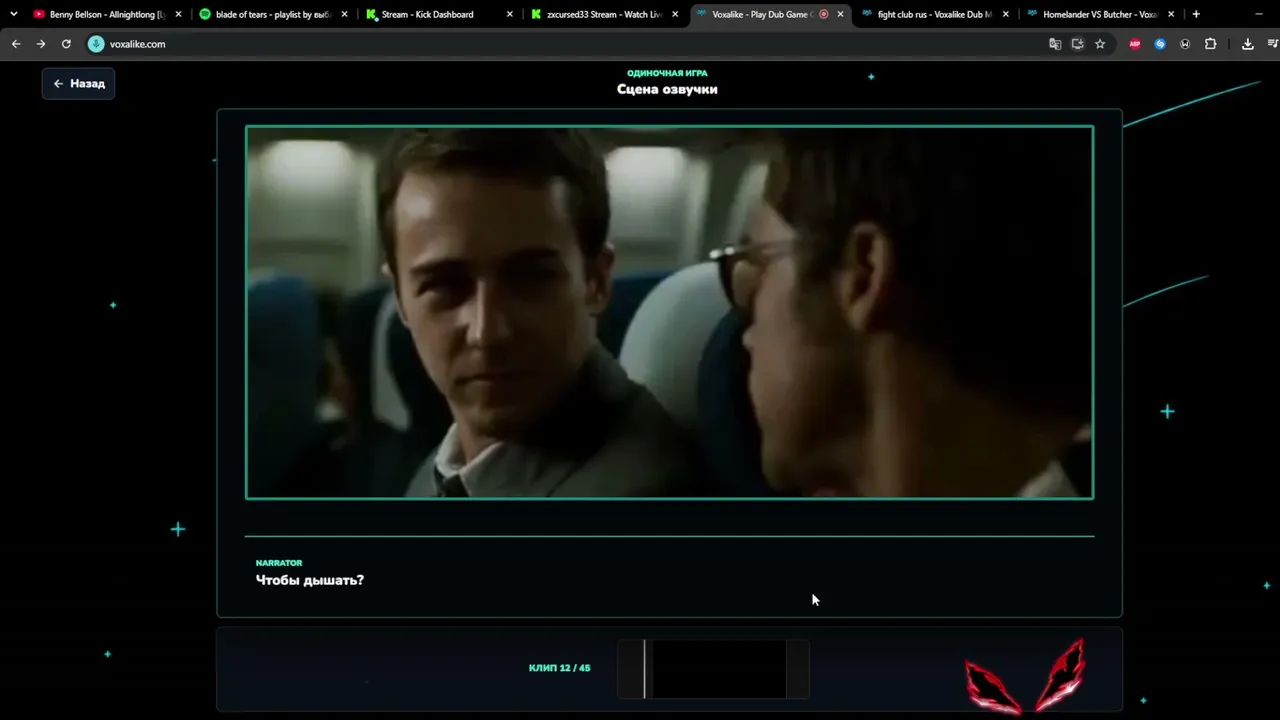Click the "ОДИНОЧНАЯ ИГРА" label

tap(667, 73)
